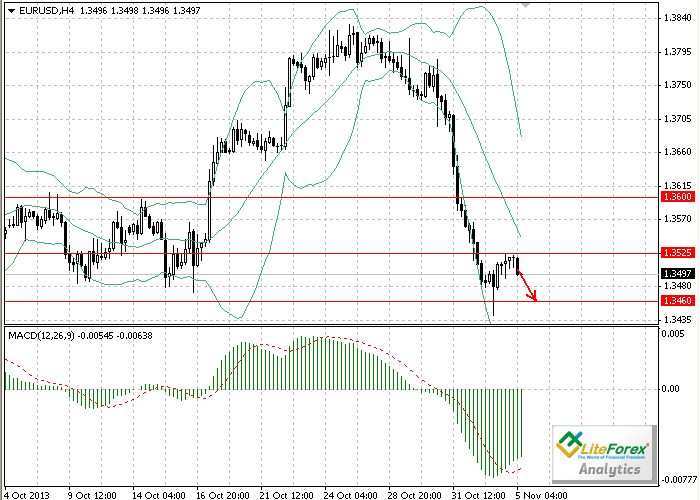This screenshot has width=700, height=500.
Task: Click the 1.3570 price scale value
Action: click(677, 218)
